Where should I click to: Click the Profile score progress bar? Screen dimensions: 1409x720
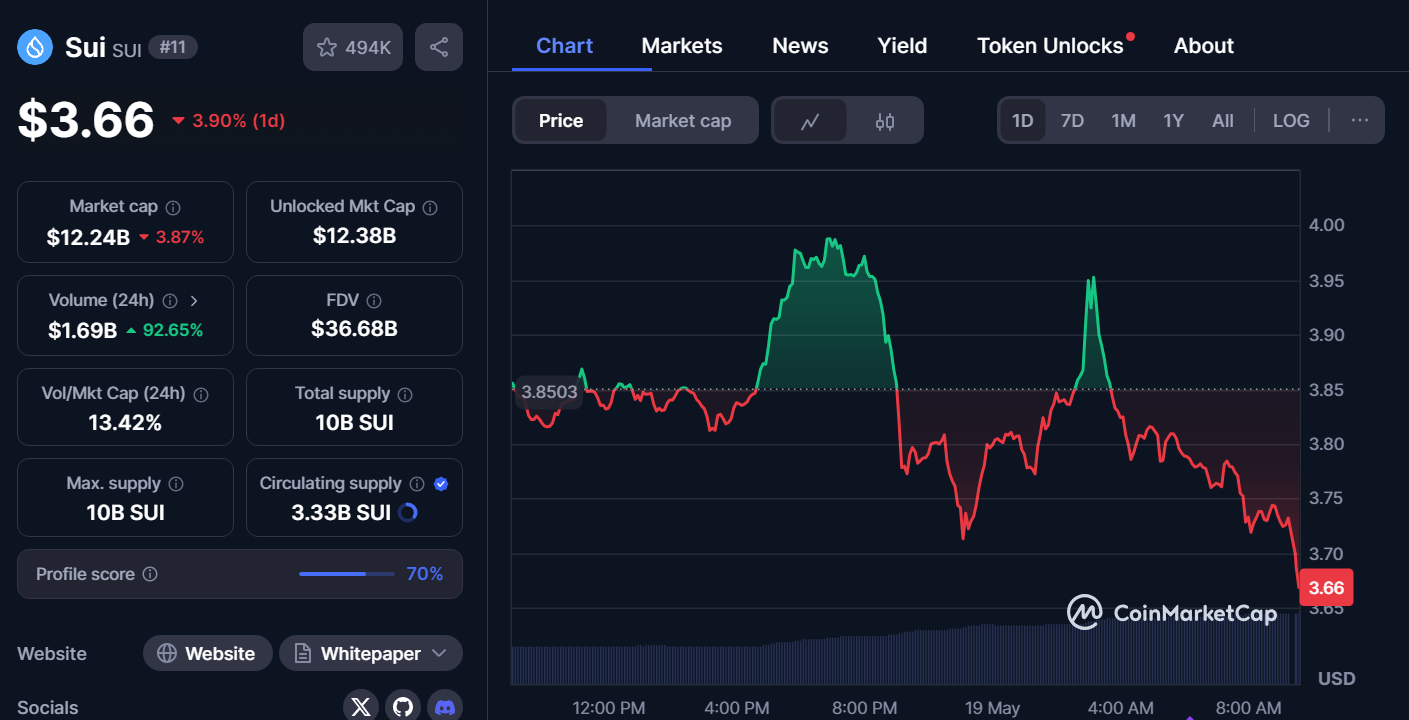coord(346,574)
